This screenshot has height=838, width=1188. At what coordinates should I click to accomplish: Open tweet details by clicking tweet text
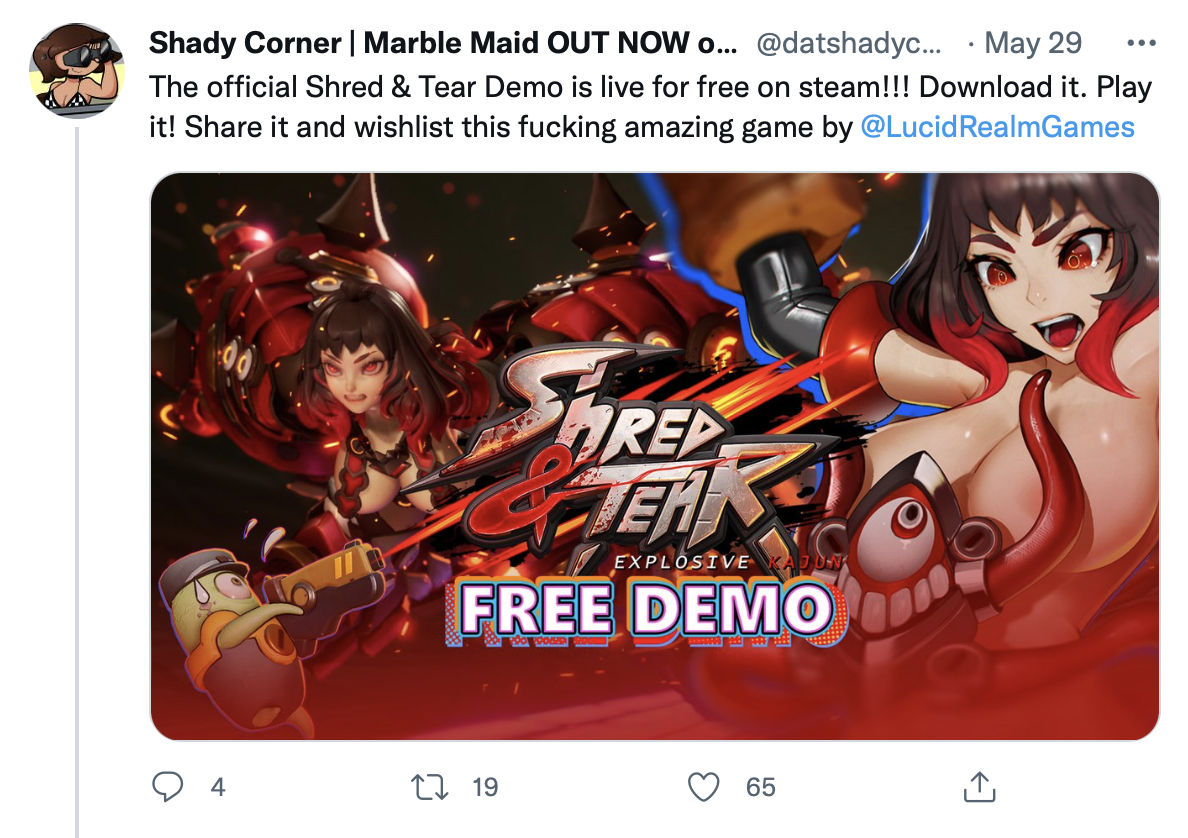click(x=650, y=107)
